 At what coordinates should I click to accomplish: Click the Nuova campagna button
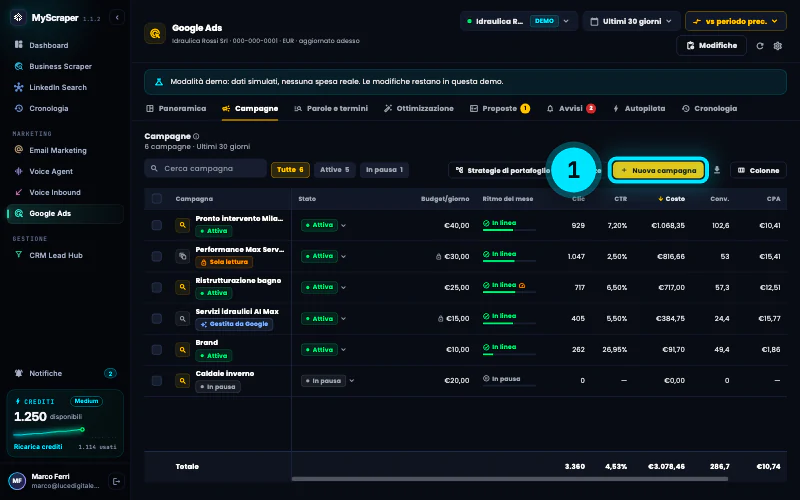(658, 170)
